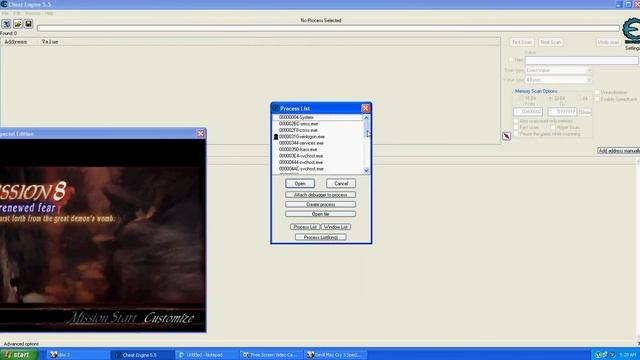Switch to Cheat Engine 5.5 taskbar item
This screenshot has width=640, height=360.
(142, 355)
